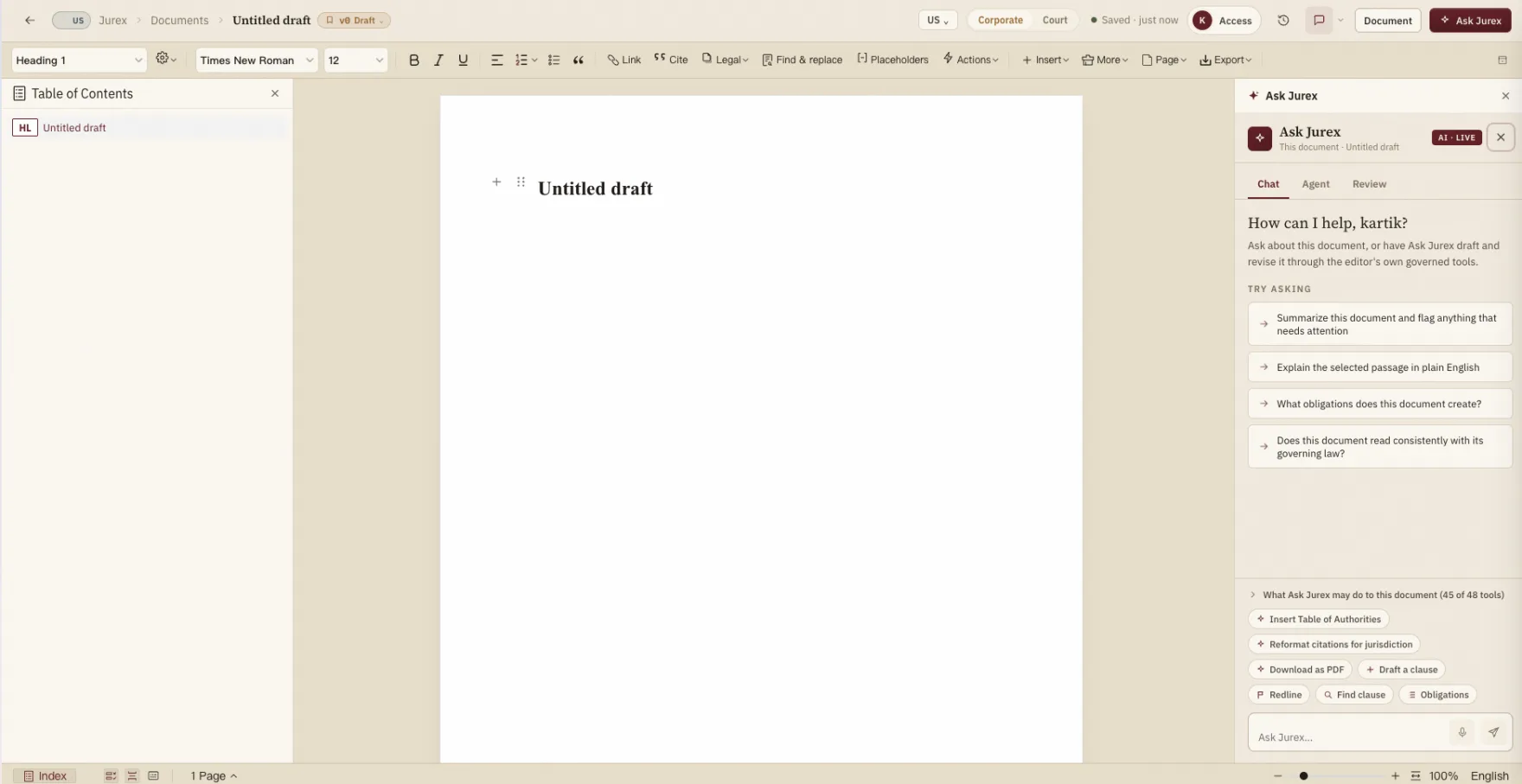The image size is (1522, 784).
Task: Open Documents in the breadcrumb
Action: coord(179,20)
